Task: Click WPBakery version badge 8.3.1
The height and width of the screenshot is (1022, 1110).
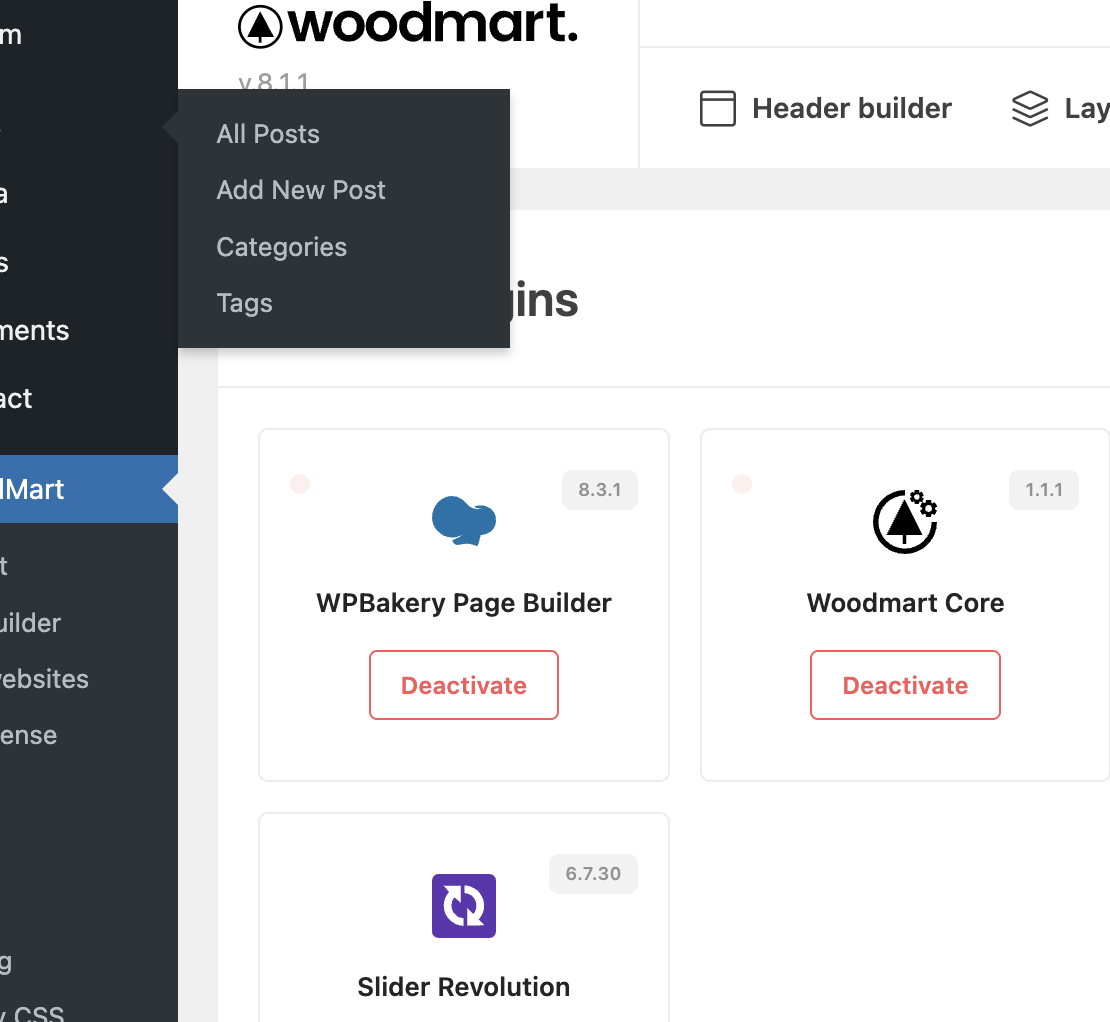Action: click(x=600, y=490)
